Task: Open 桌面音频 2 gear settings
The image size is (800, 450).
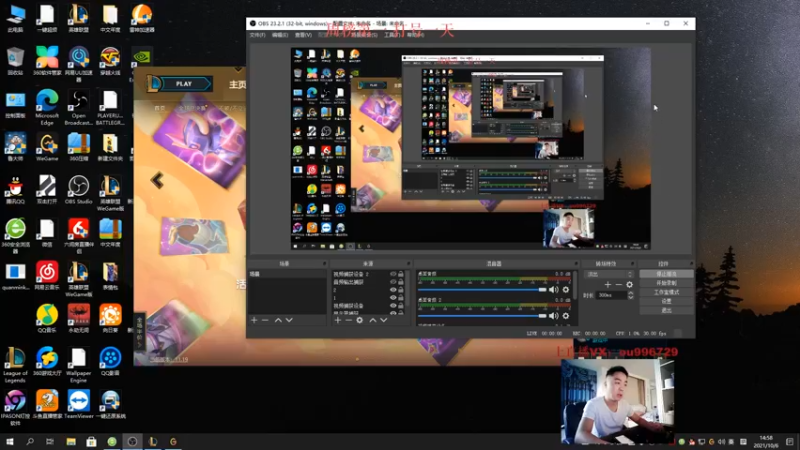Action: click(566, 316)
